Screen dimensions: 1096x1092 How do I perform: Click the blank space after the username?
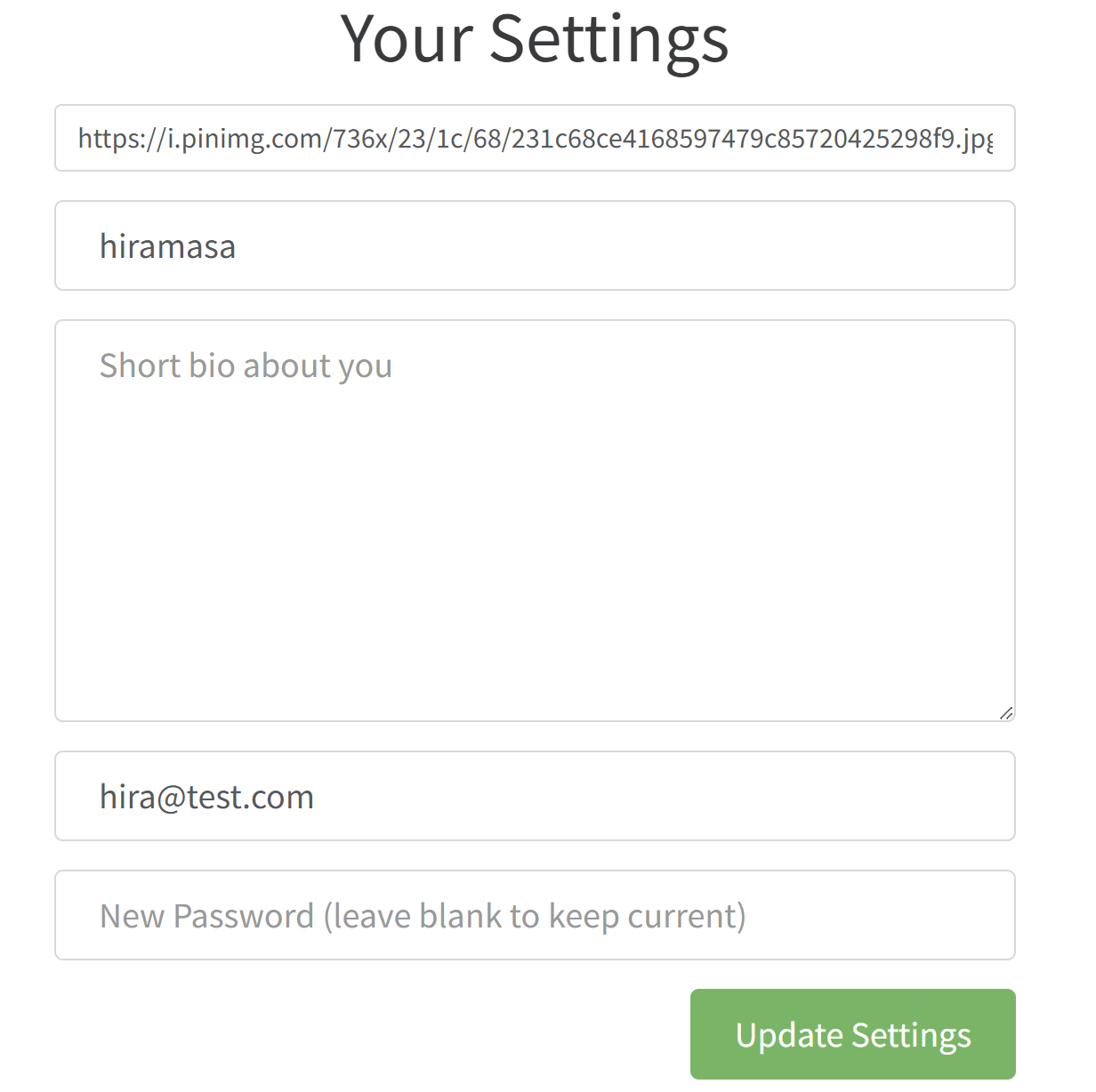623,246
